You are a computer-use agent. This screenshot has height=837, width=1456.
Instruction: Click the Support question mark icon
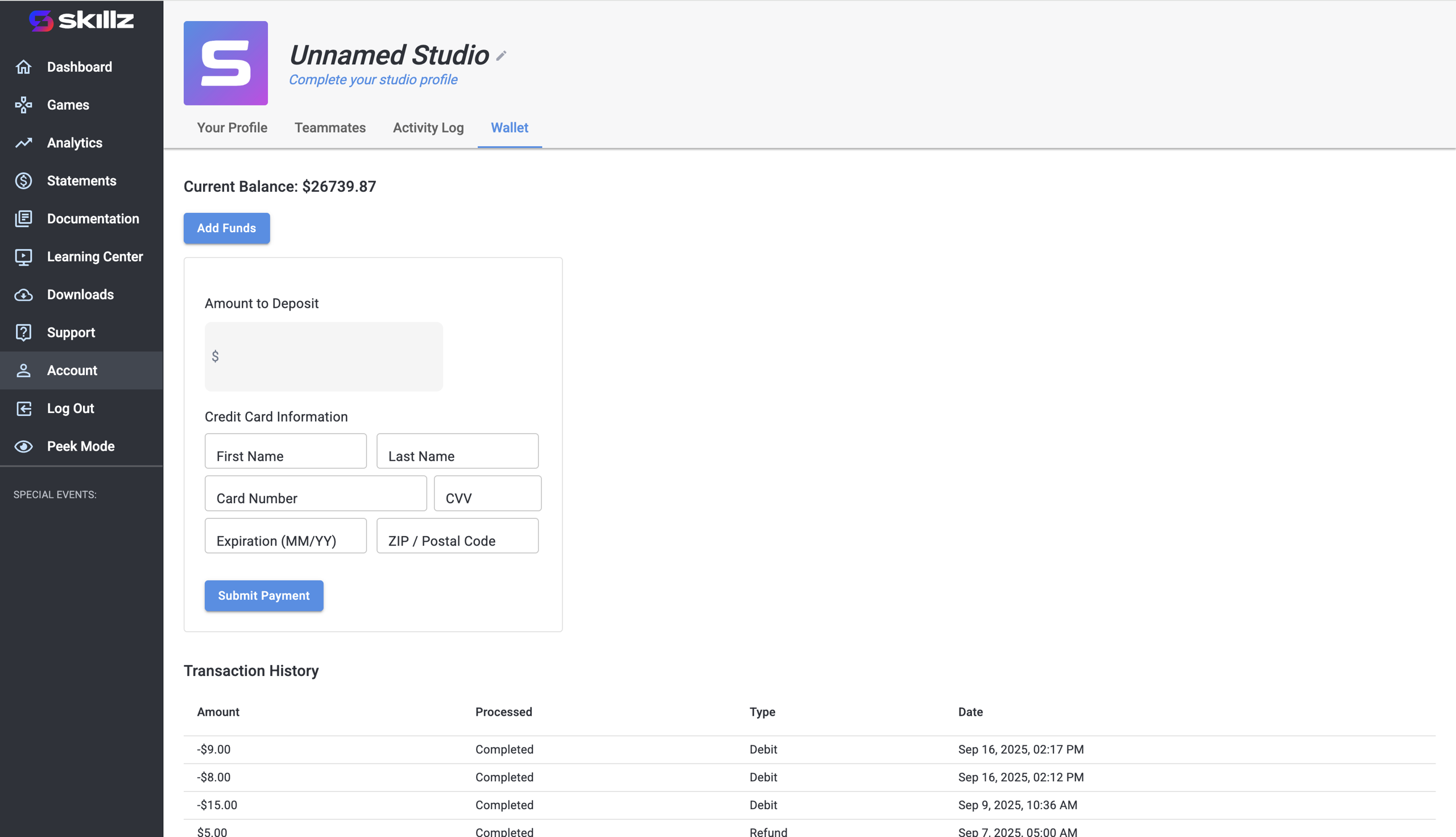[23, 332]
